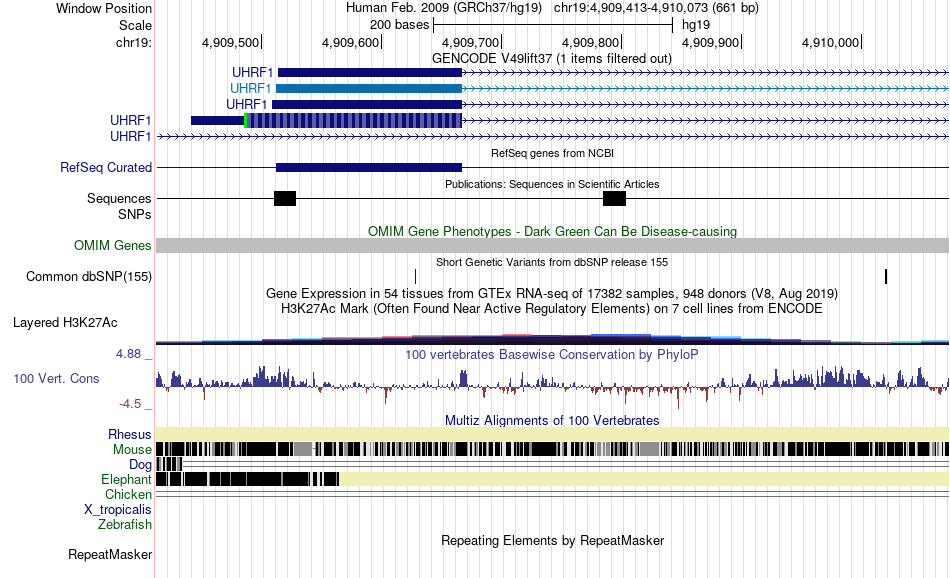Viewport: 950px width, 578px height.
Task: Click the 100 vertebrates Basewise Conservation title
Action: [552, 354]
